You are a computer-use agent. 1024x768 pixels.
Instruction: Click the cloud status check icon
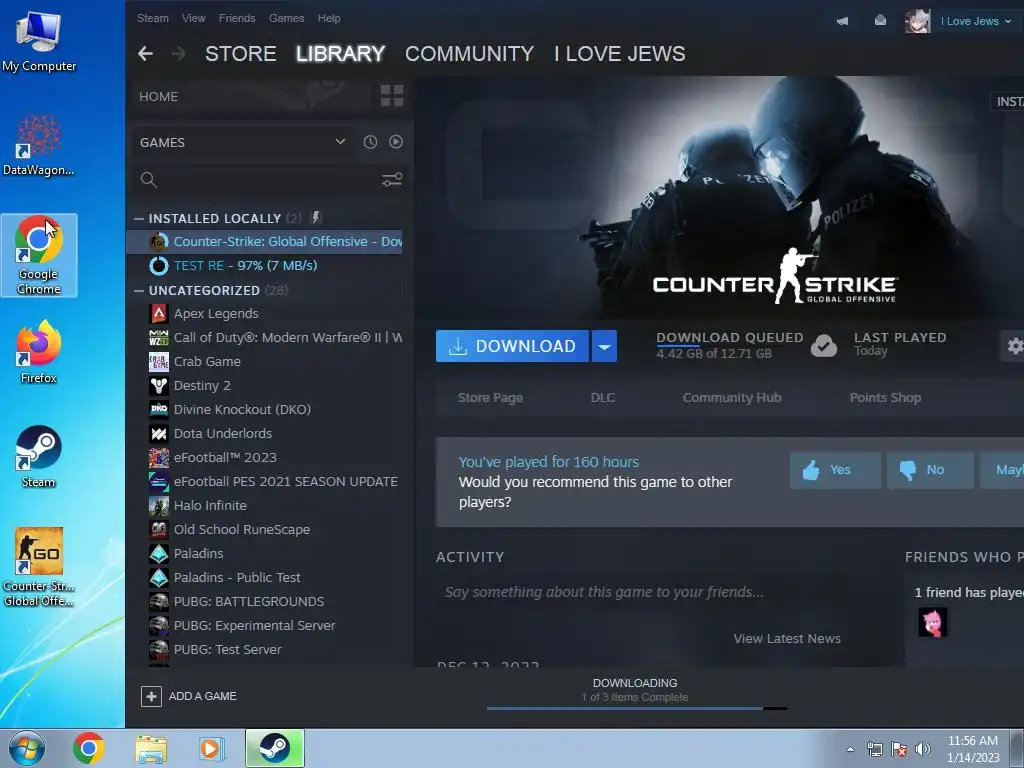pyautogui.click(x=824, y=345)
